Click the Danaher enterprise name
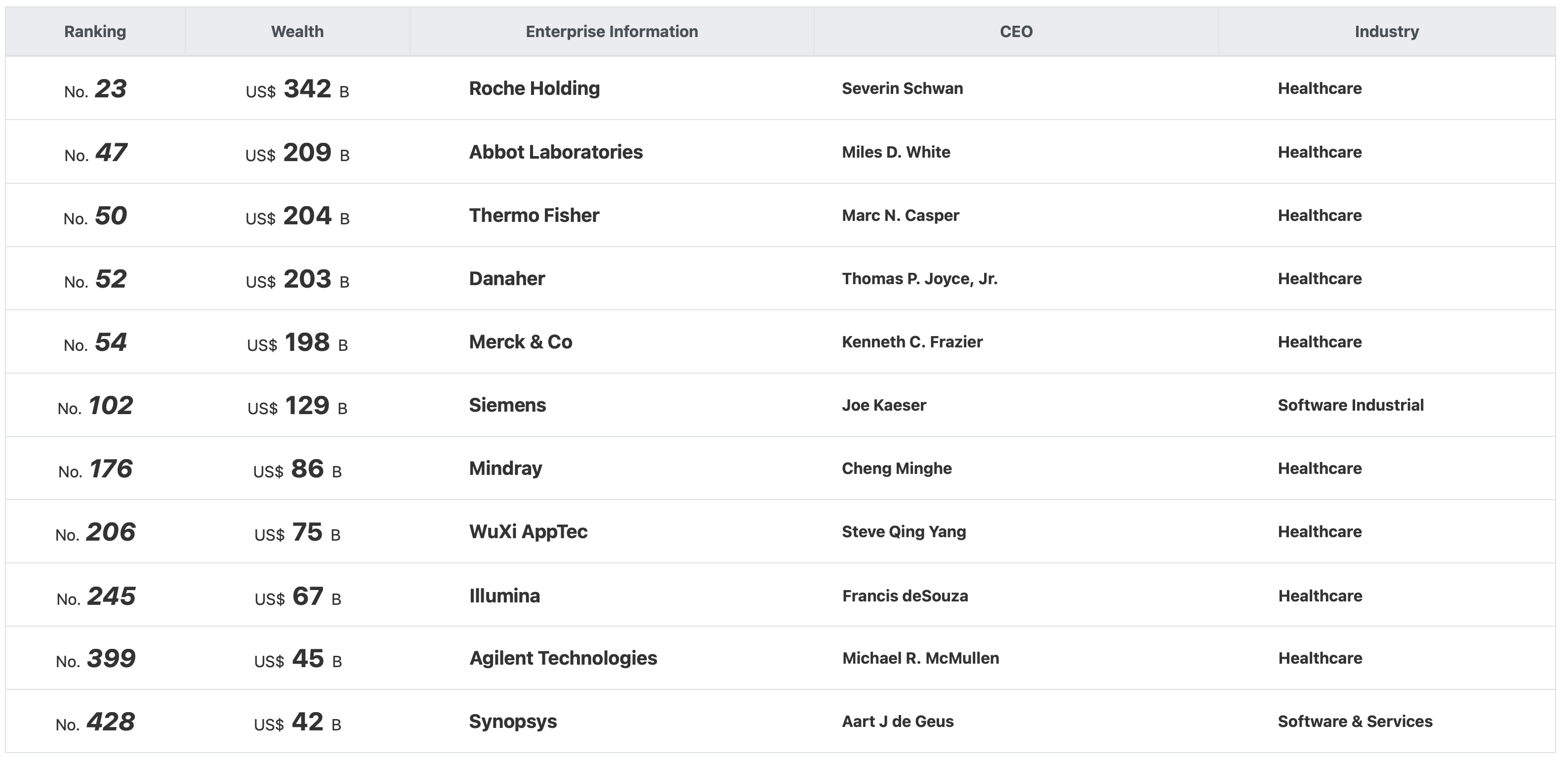Viewport: 1568px width, 764px height. click(506, 279)
